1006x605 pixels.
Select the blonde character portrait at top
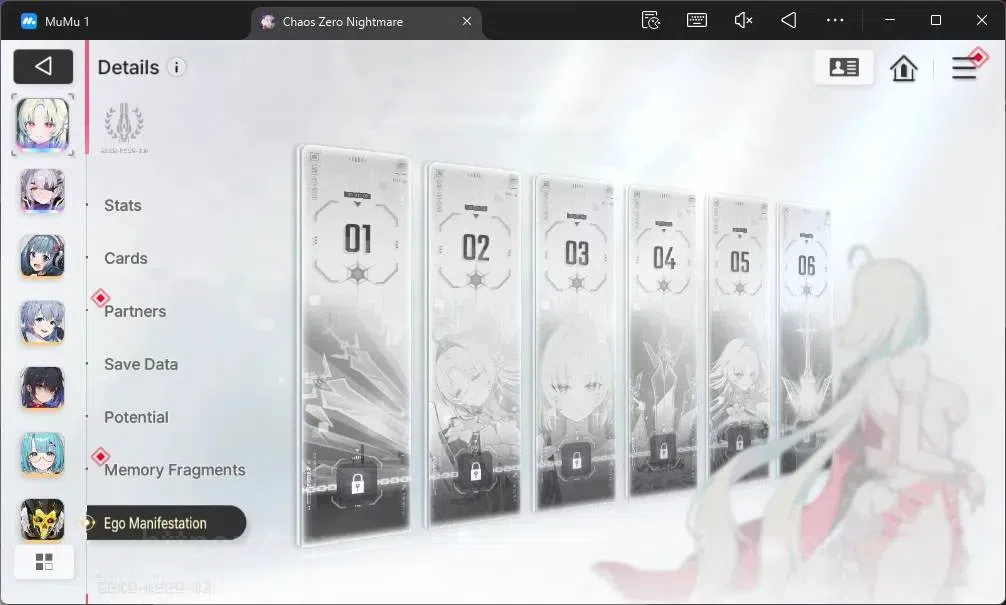pos(42,124)
